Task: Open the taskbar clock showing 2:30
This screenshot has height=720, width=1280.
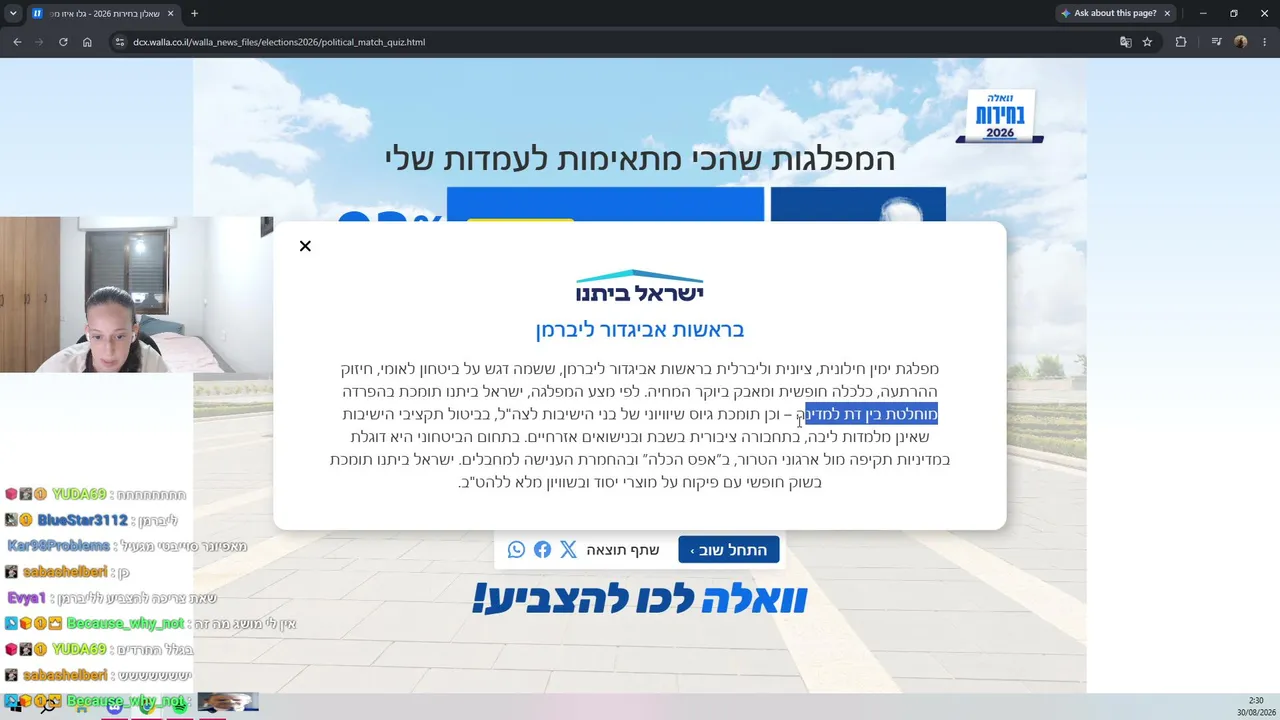Action: click(x=1255, y=706)
